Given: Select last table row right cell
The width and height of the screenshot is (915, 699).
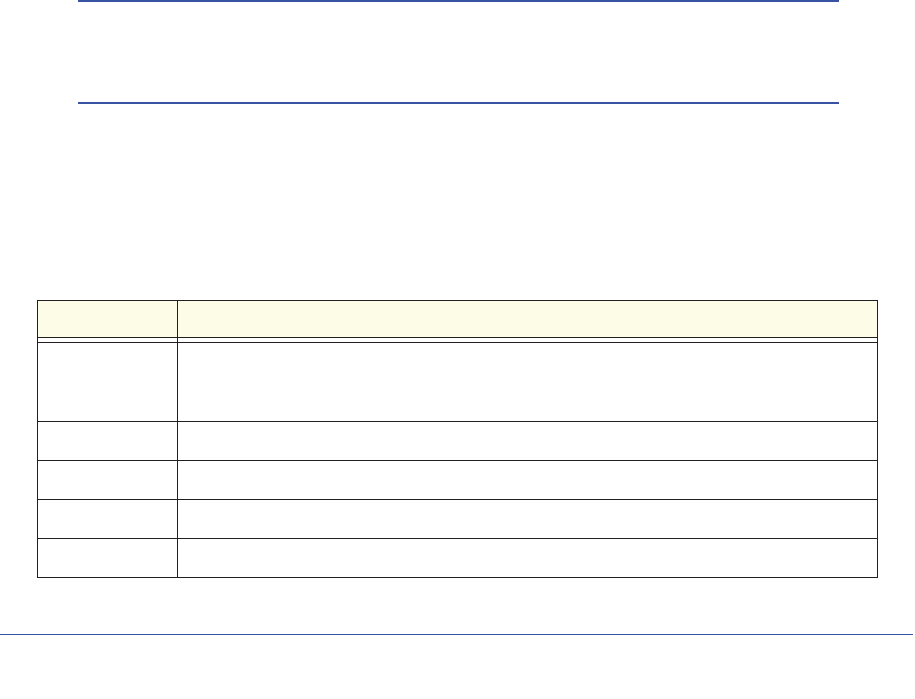Looking at the screenshot, I should (x=527, y=558).
